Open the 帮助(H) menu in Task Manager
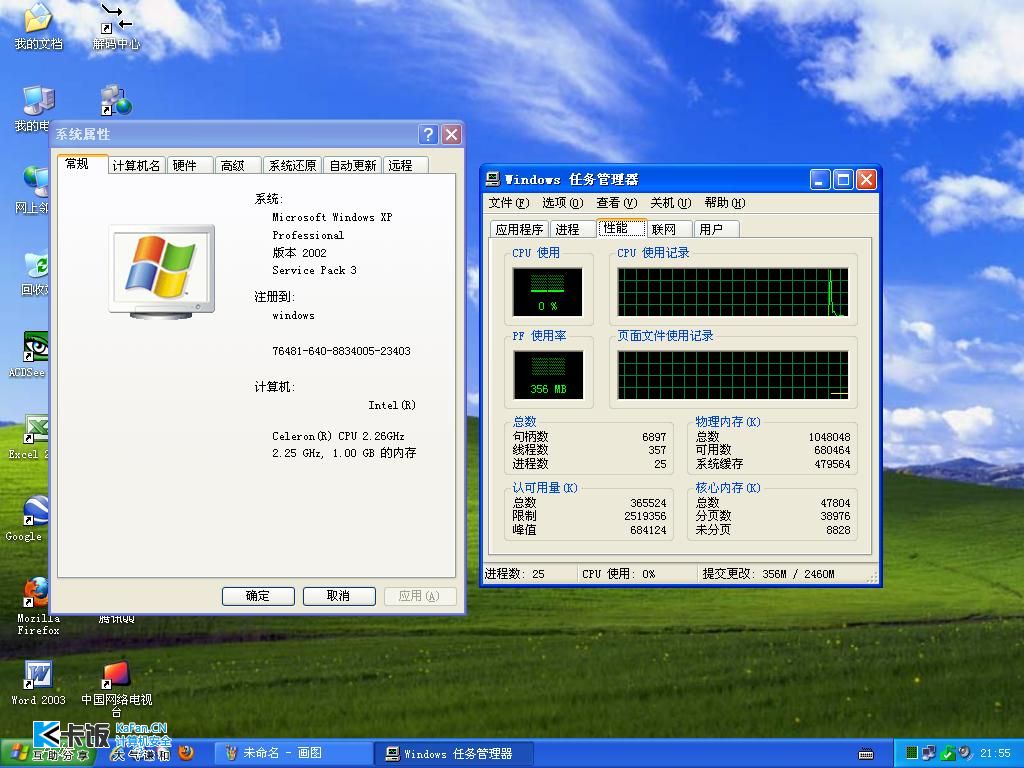Image resolution: width=1024 pixels, height=768 pixels. click(725, 203)
